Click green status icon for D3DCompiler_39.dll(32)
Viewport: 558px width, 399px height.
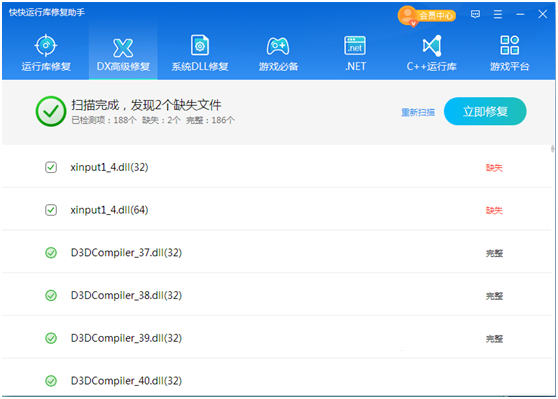coord(51,338)
